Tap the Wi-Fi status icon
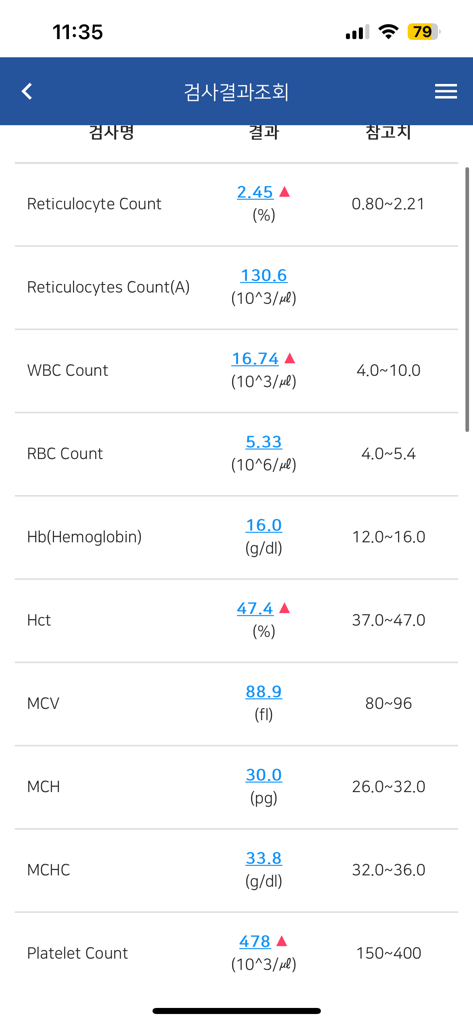The width and height of the screenshot is (473, 1024). tap(389, 31)
